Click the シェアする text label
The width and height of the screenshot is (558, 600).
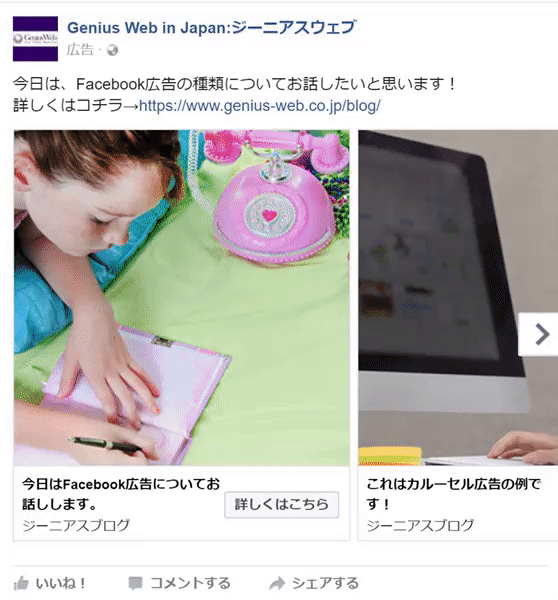(326, 584)
